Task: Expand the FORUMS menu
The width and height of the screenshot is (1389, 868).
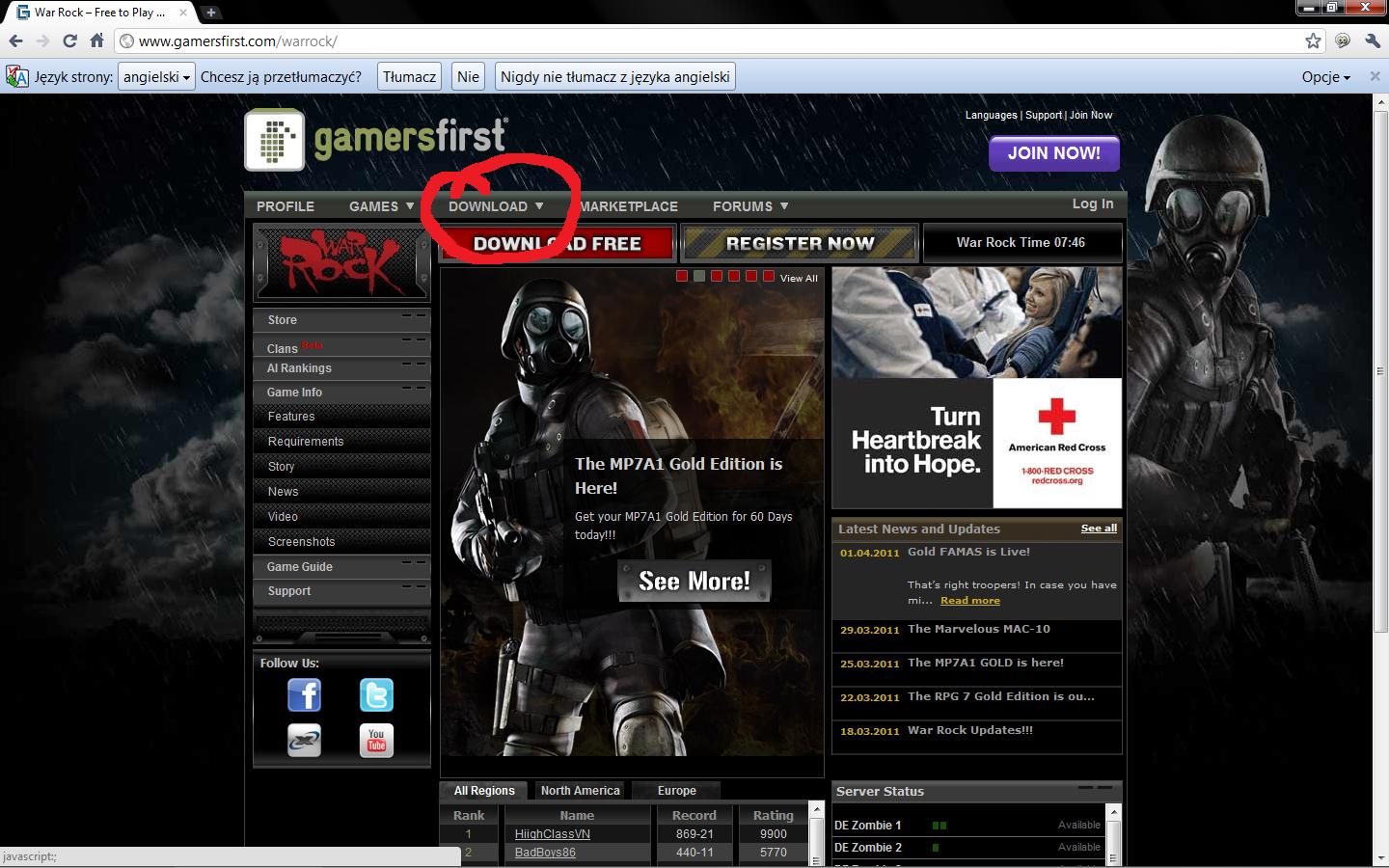Action: click(x=750, y=206)
